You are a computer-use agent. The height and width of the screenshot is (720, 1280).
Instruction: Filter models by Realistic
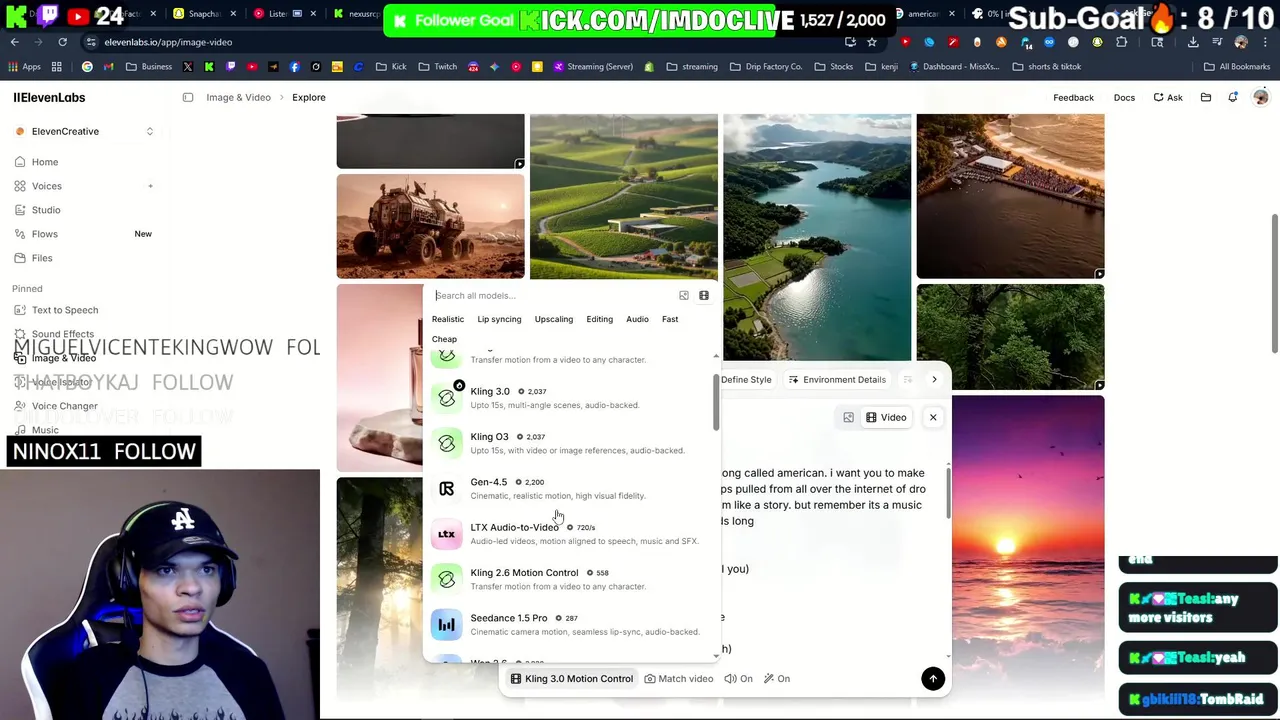[x=448, y=319]
